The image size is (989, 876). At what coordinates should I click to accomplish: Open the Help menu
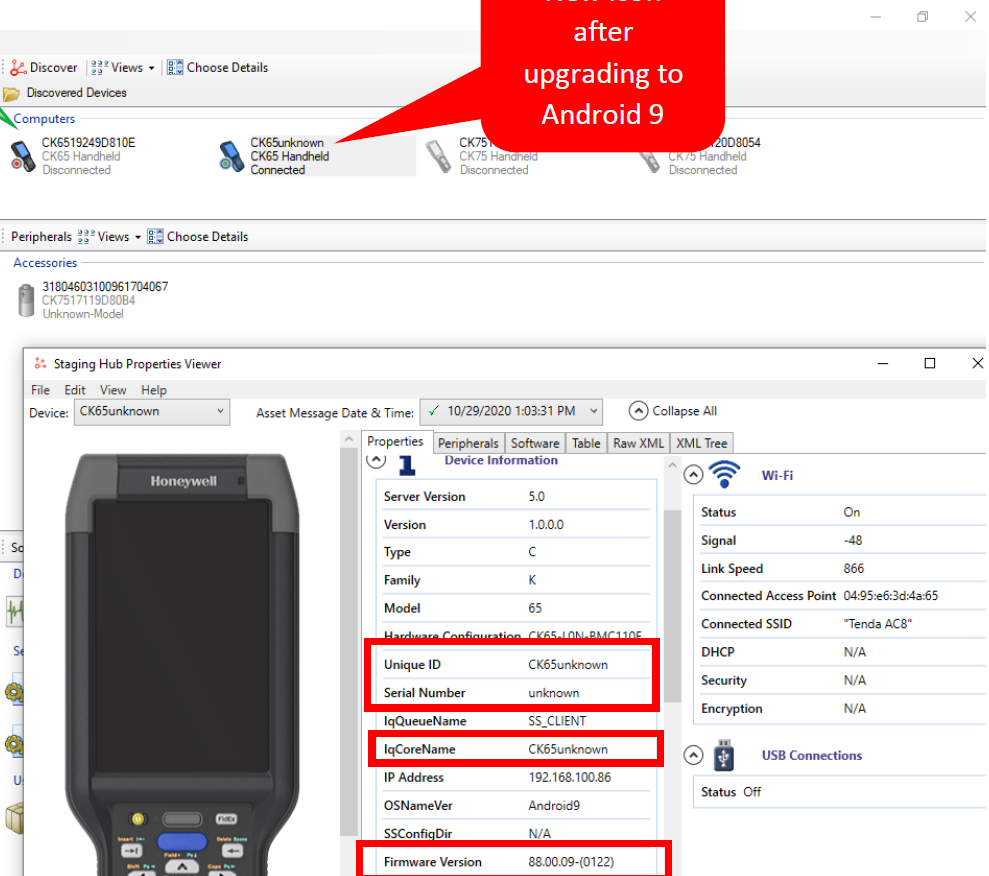(154, 390)
